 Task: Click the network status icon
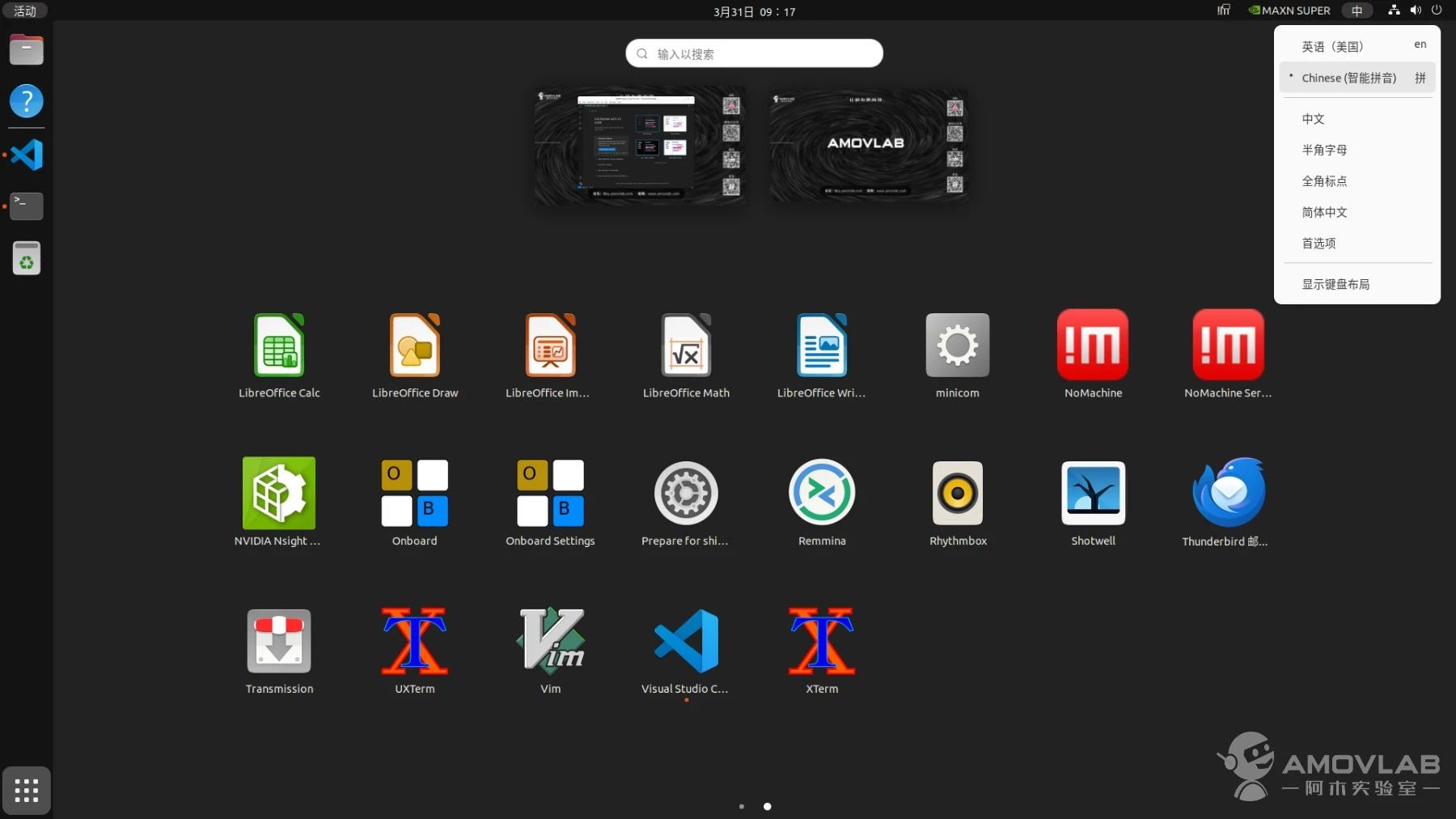[x=1394, y=11]
